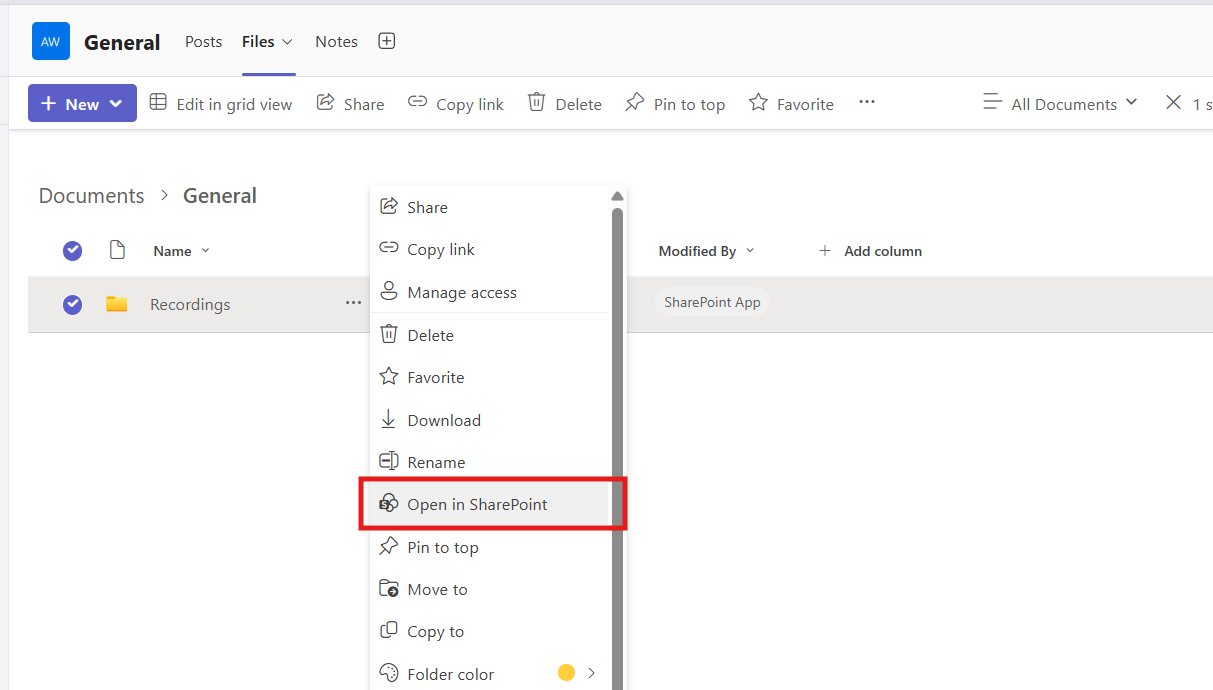The image size is (1213, 690).
Task: Toggle the select all items checkbox
Action: click(x=73, y=251)
